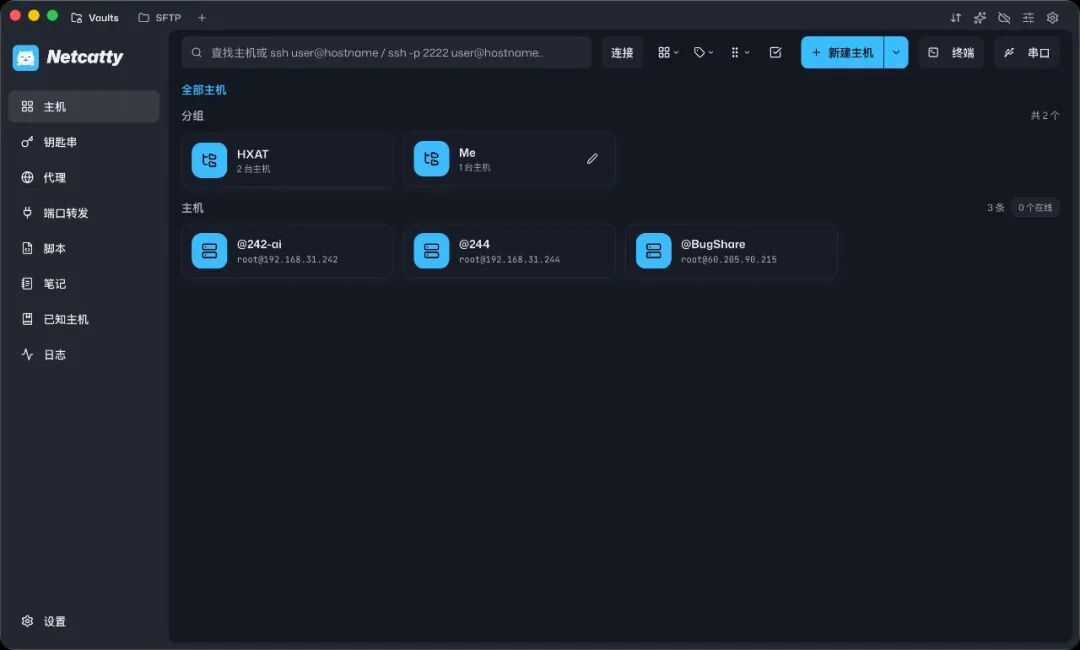Focus the host search input field
1080x650 pixels.
[386, 52]
